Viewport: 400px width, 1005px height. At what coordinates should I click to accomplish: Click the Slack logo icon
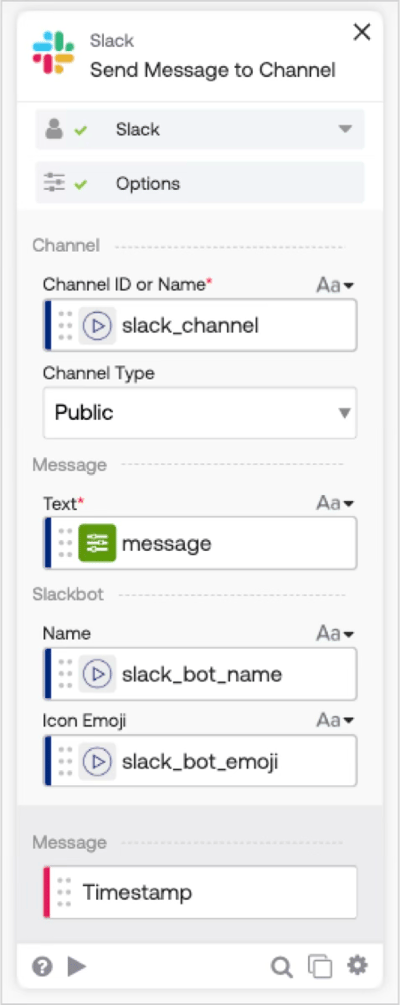(x=54, y=53)
